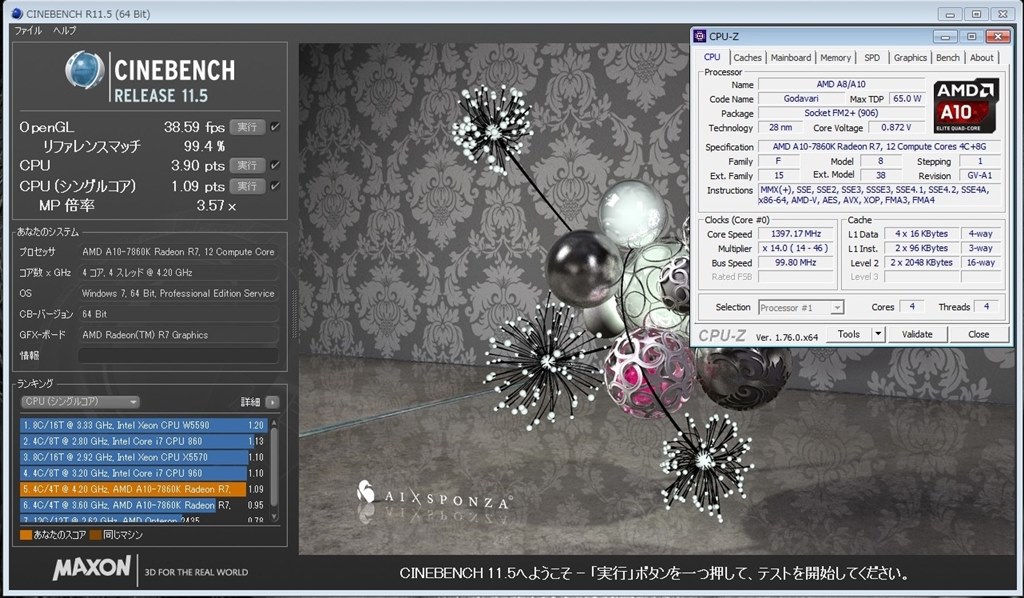Switch to the Caches tab
This screenshot has width=1024, height=598.
click(747, 57)
